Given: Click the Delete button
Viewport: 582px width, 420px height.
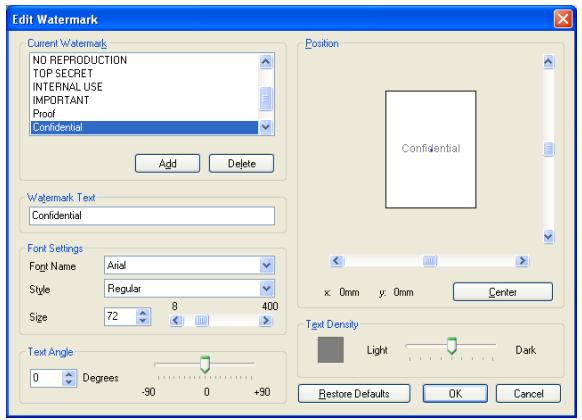Looking at the screenshot, I should [241, 164].
